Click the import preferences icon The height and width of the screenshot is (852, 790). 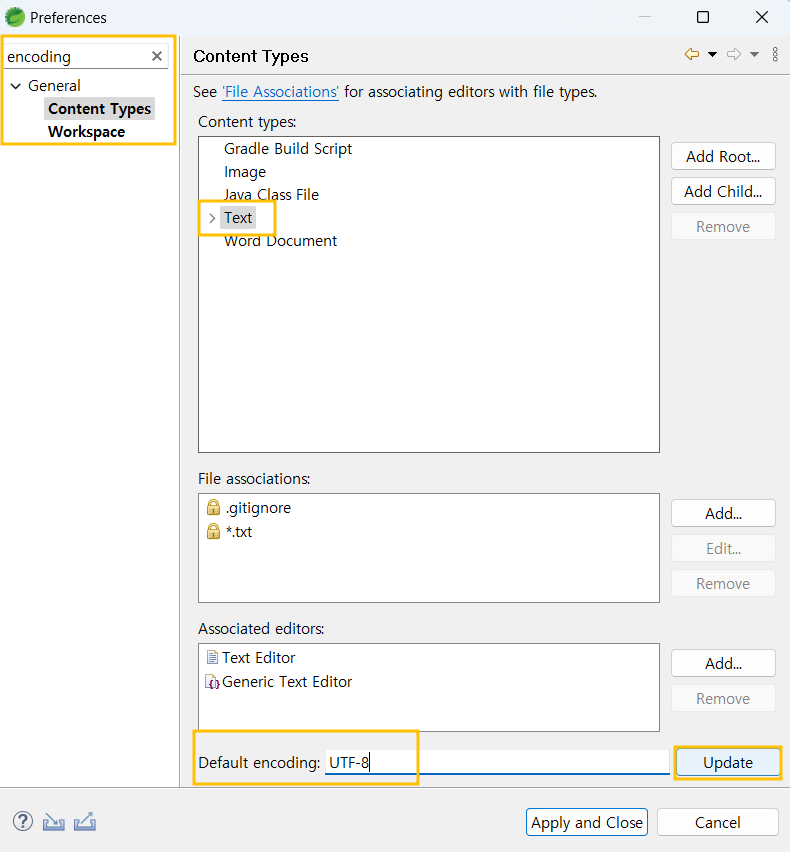(x=54, y=822)
